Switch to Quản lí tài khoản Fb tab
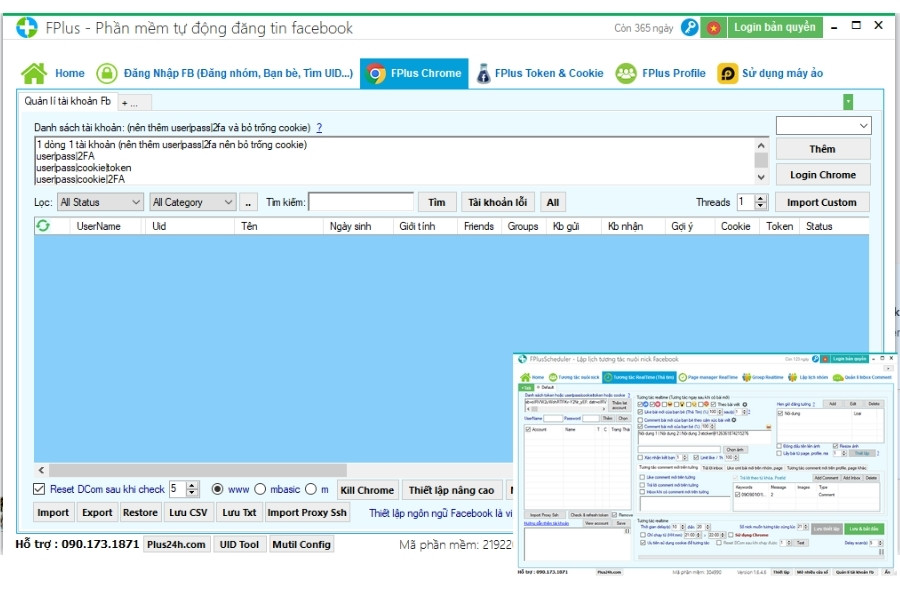900x600 pixels. tap(68, 101)
